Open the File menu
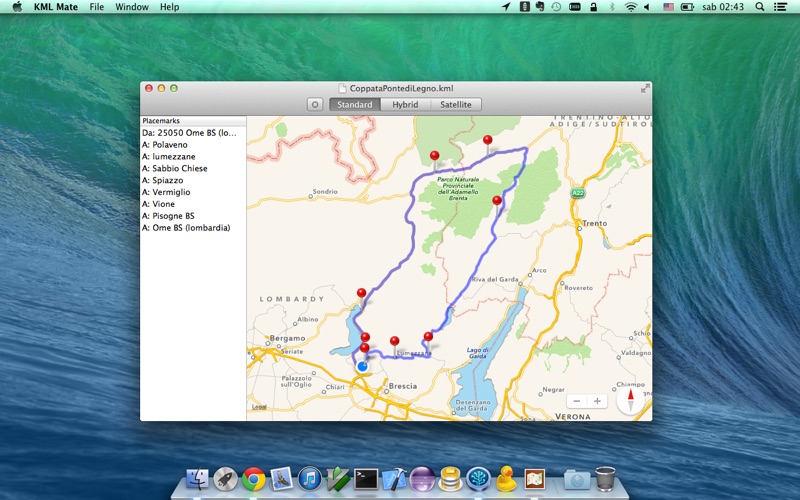This screenshot has height=500, width=800. click(x=96, y=7)
